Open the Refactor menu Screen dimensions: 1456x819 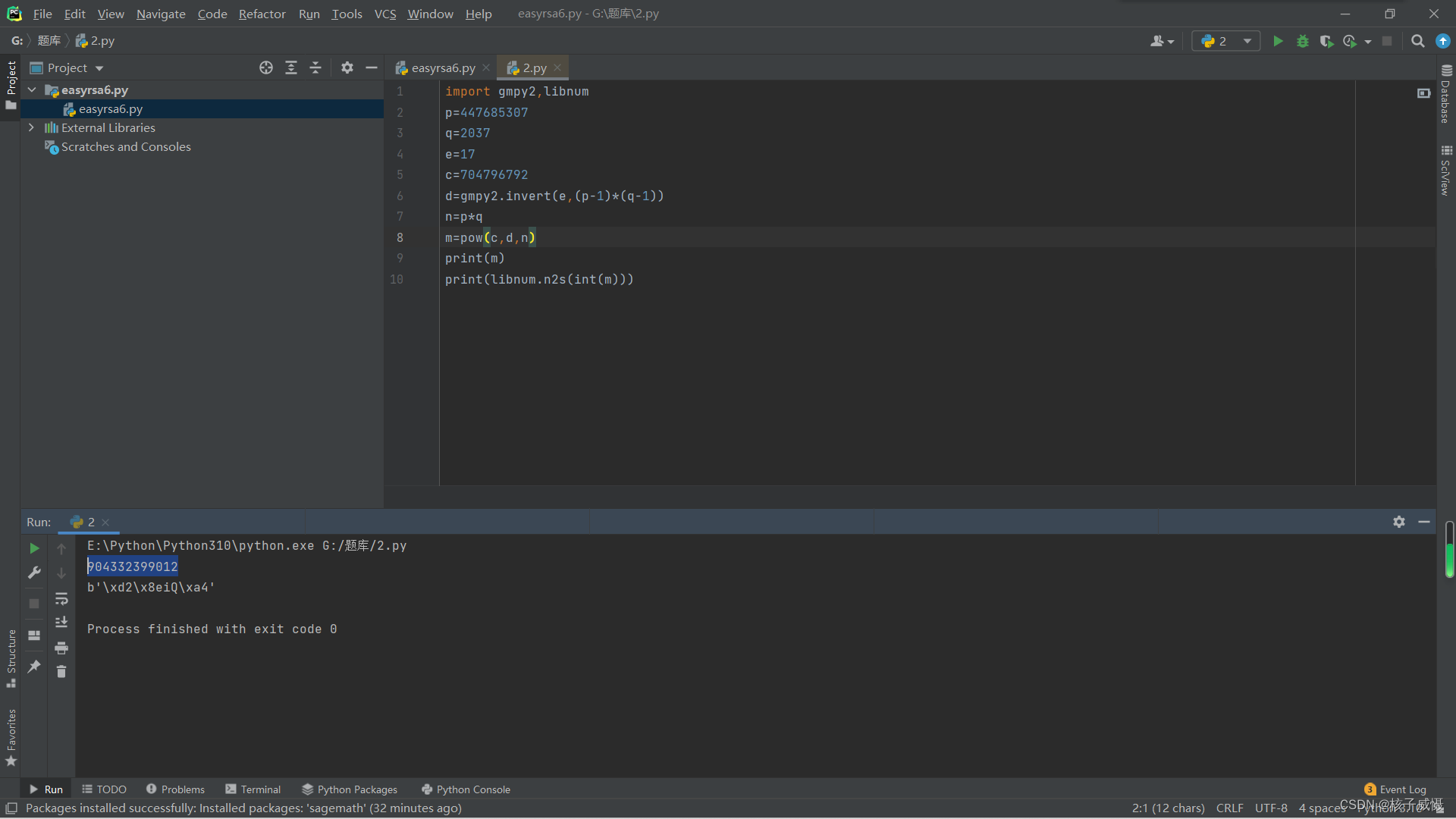262,14
